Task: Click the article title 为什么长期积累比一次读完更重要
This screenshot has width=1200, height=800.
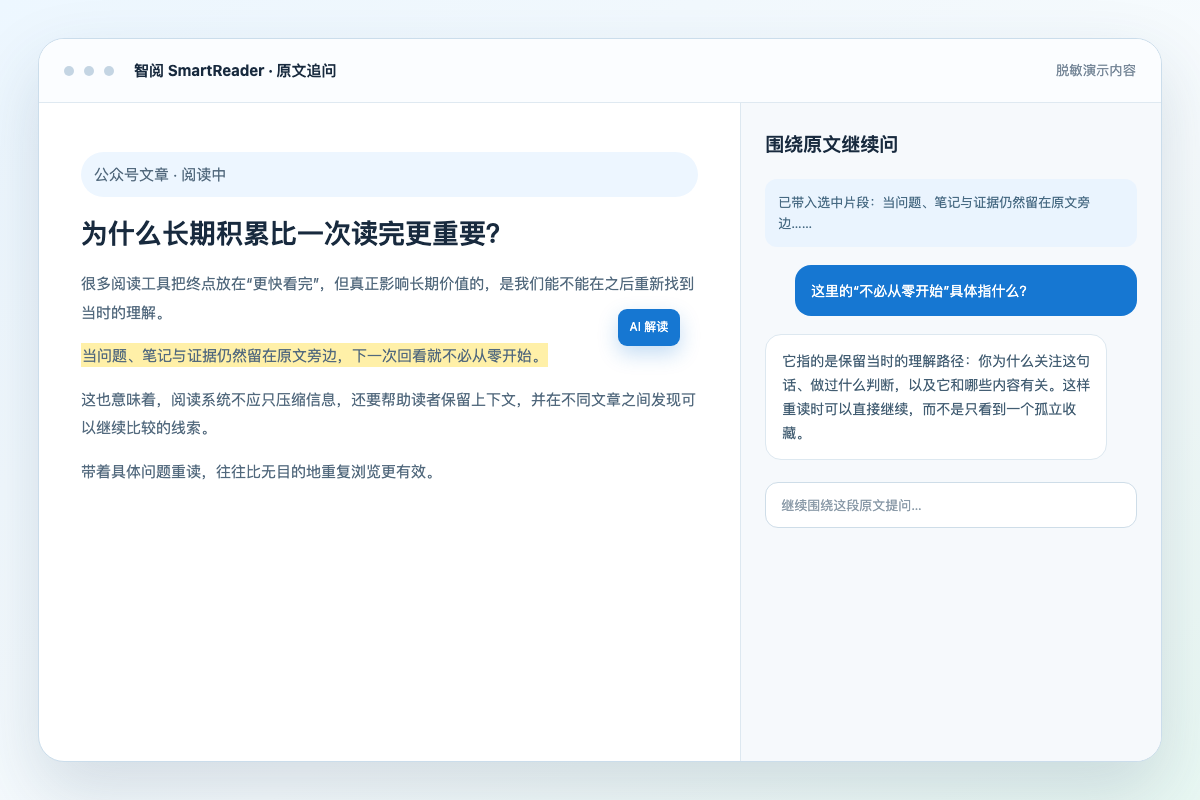Action: [x=290, y=234]
